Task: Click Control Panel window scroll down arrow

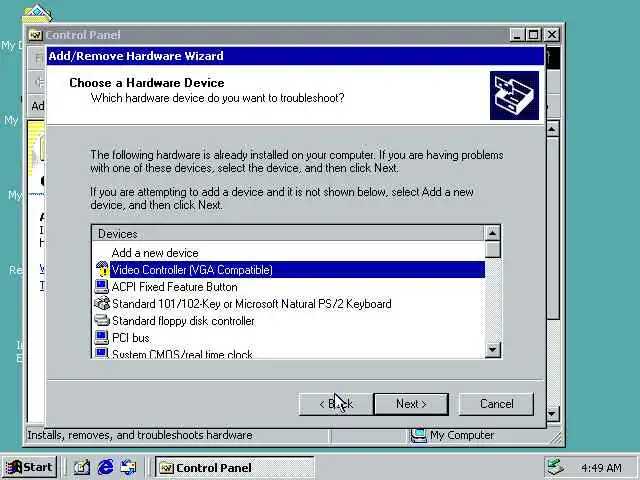Action: tap(552, 414)
